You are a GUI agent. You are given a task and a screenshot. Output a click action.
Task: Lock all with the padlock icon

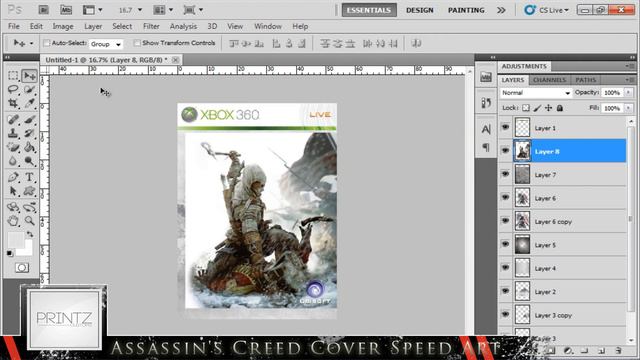click(x=560, y=108)
